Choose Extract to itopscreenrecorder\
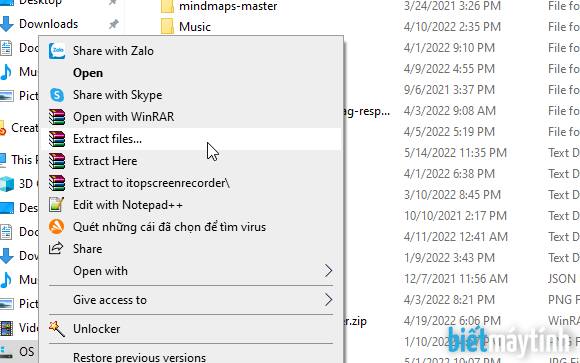This screenshot has height=363, width=580. [151, 183]
